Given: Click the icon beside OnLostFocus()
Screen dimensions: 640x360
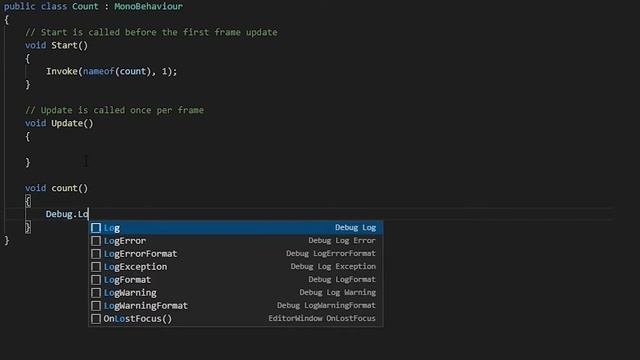Looking at the screenshot, I should click(x=96, y=319).
